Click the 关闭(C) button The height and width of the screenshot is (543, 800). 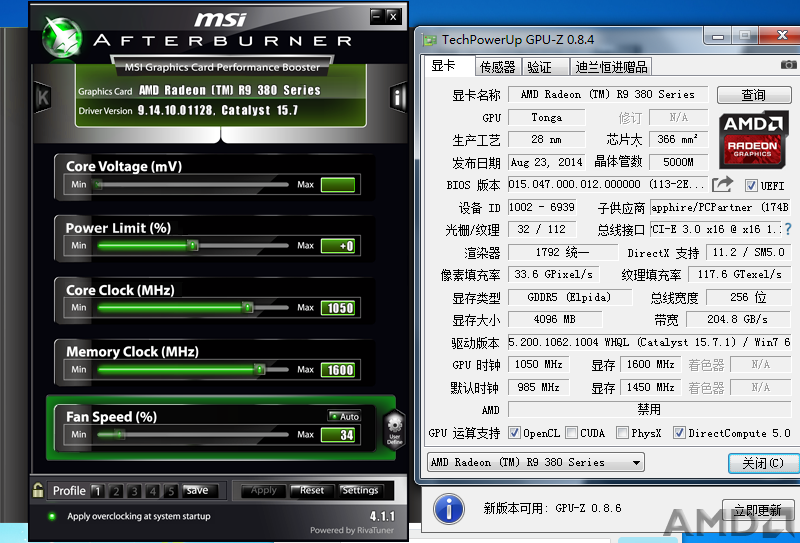click(x=763, y=463)
